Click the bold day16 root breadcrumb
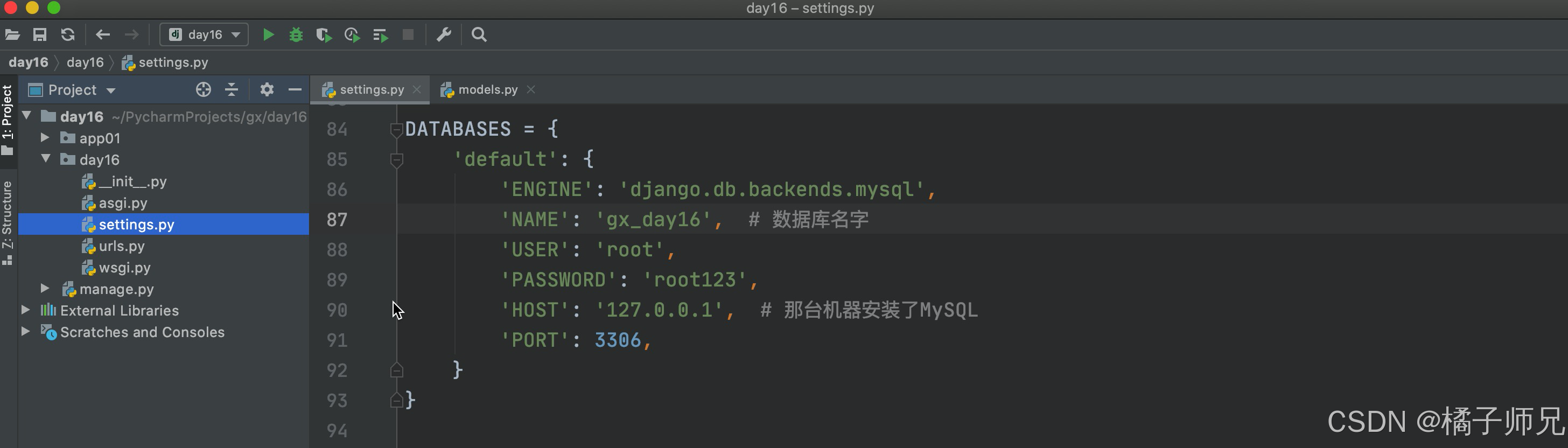The width and height of the screenshot is (1568, 448). pyautogui.click(x=28, y=62)
